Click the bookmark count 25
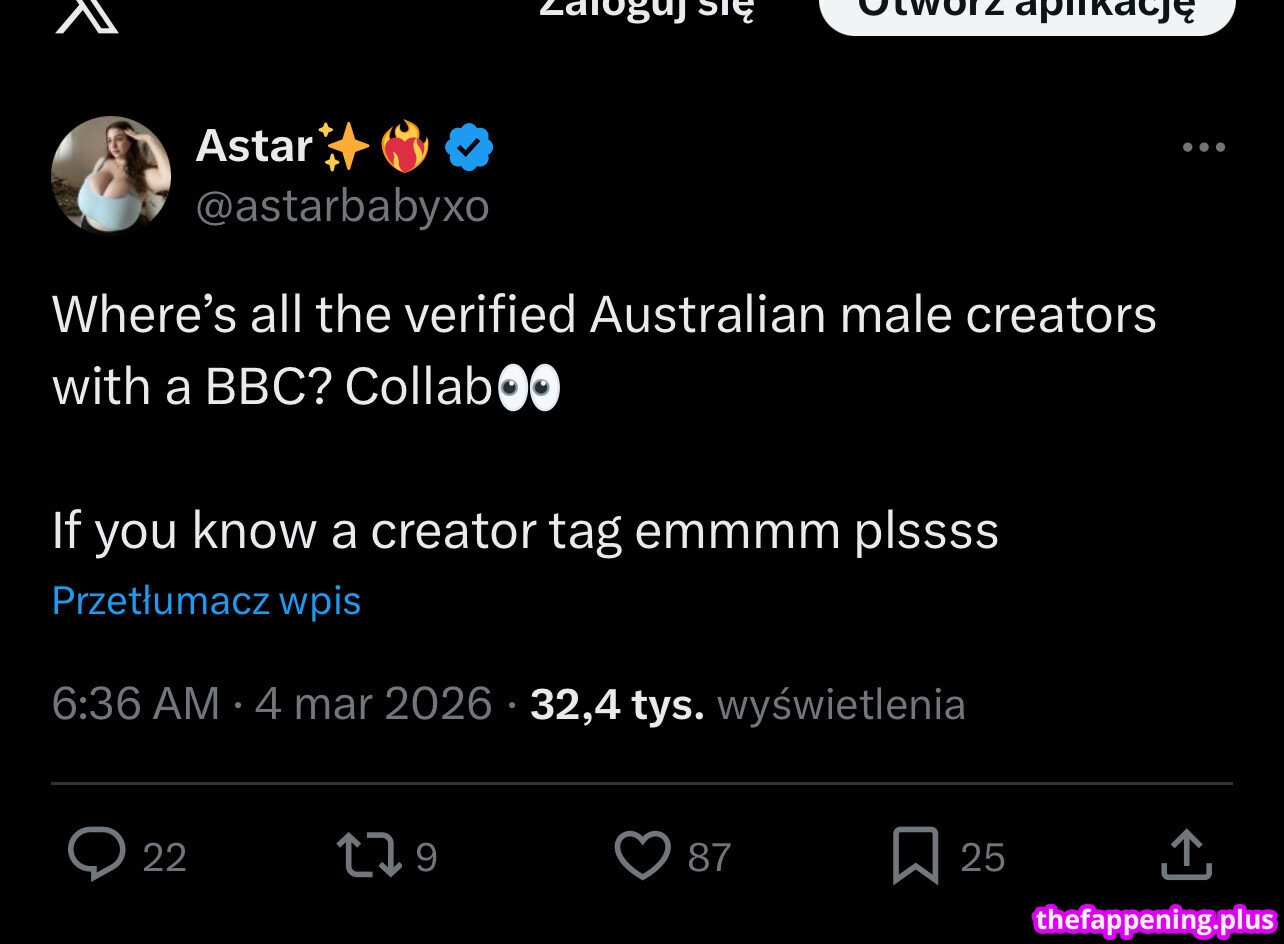The height and width of the screenshot is (944, 1284). [x=982, y=858]
